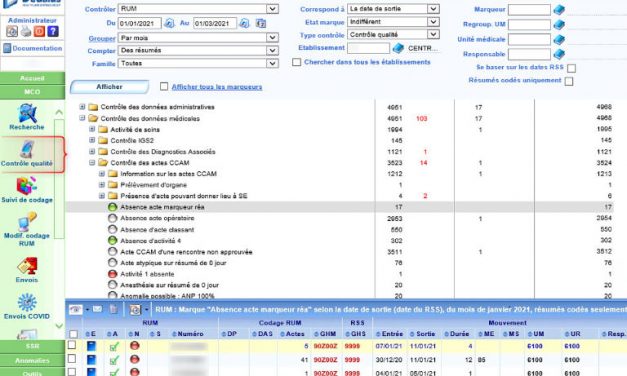Click the Grouper label link

pyautogui.click(x=102, y=38)
